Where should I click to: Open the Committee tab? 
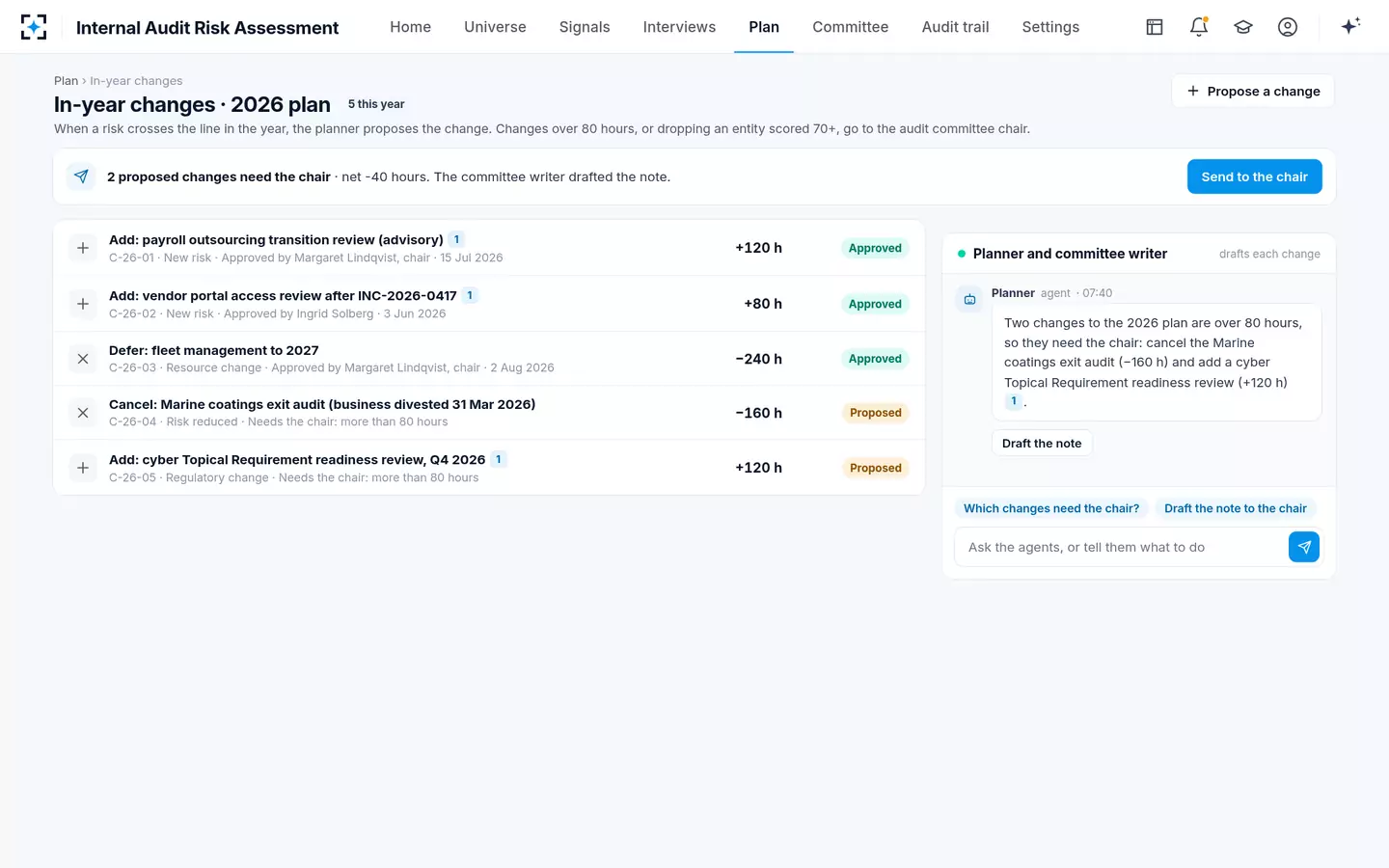tap(850, 27)
